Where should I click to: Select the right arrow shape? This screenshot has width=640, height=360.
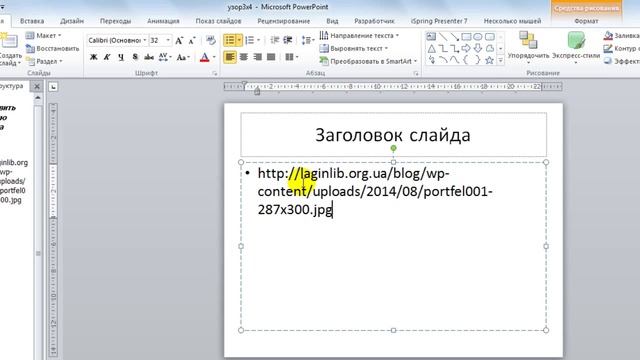tap(466, 49)
